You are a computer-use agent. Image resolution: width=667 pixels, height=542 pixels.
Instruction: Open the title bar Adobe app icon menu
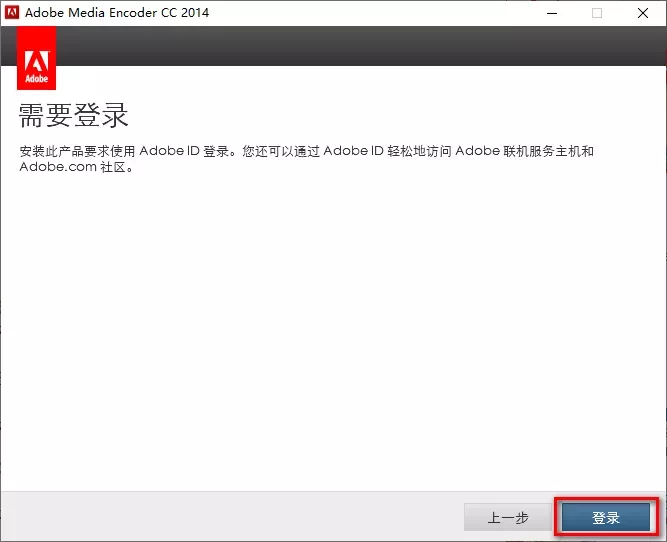[13, 13]
